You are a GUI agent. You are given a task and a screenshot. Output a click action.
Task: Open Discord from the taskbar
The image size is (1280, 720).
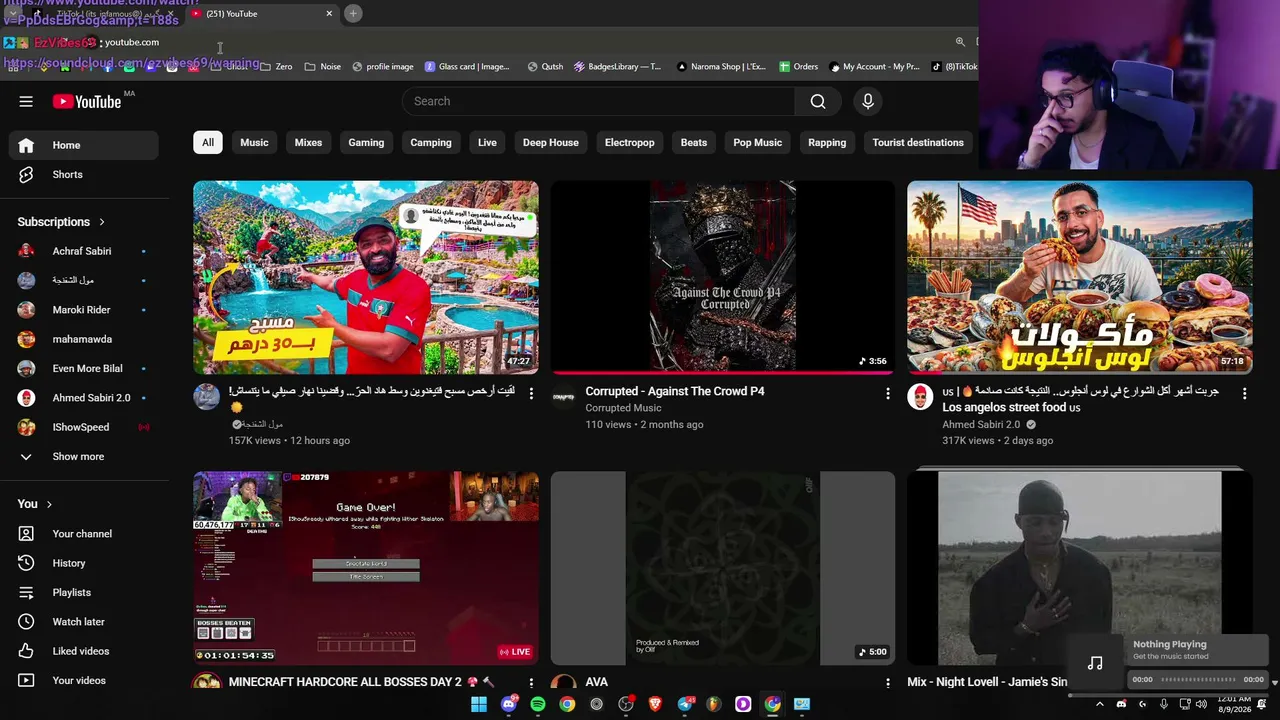tap(509, 704)
